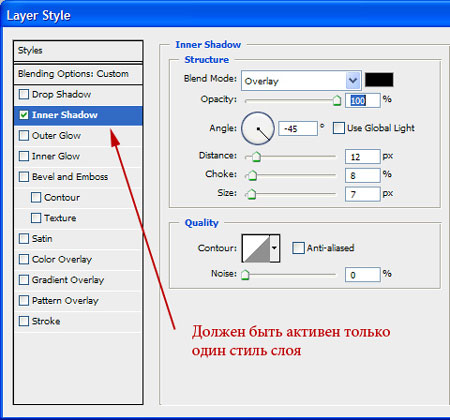Image resolution: width=450 pixels, height=420 pixels.
Task: Click the Noise slider handle
Action: point(245,275)
